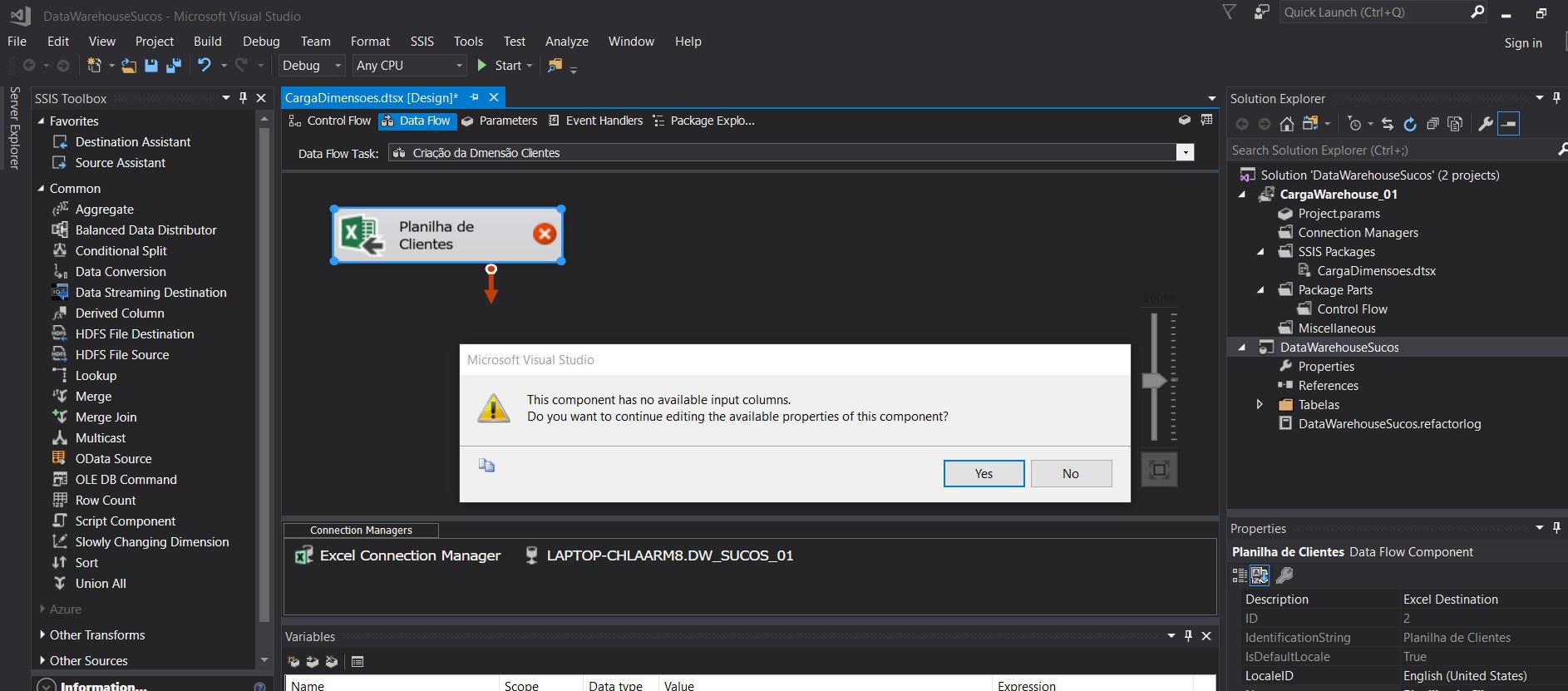Screen dimensions: 1568x691
Task: Click the New Project toolbar icon
Action: [94, 65]
